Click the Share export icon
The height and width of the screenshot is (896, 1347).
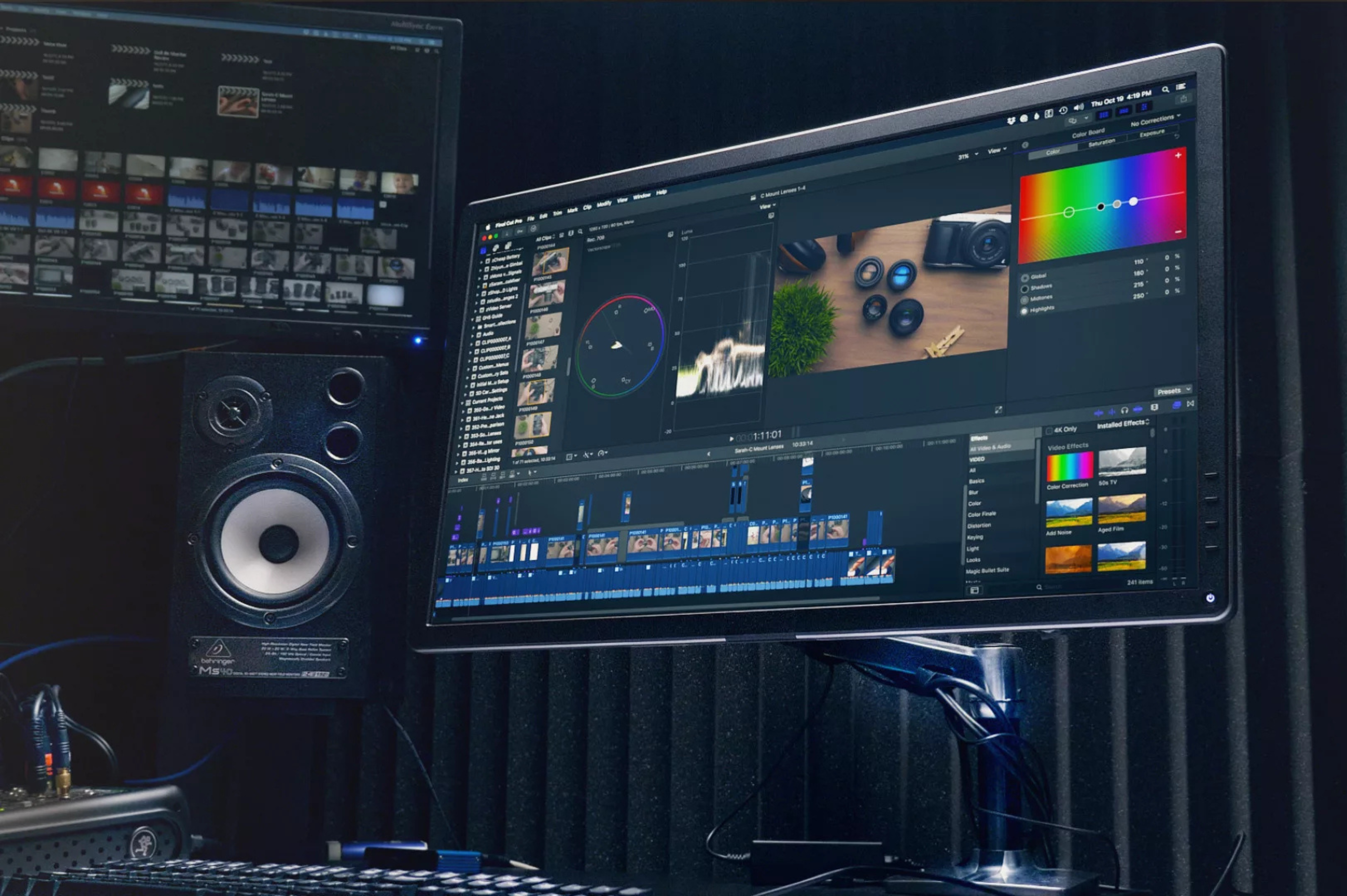click(1184, 99)
